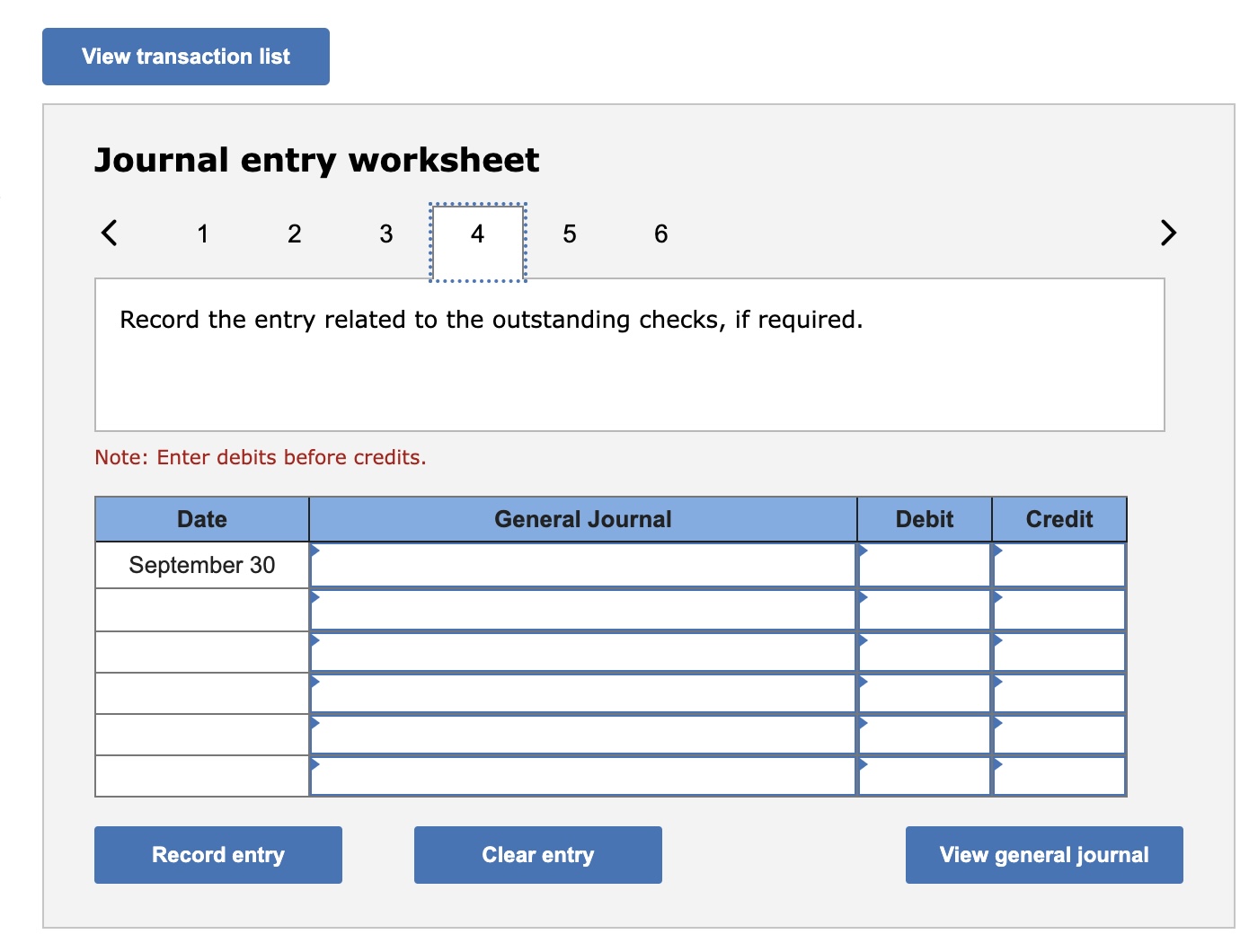The width and height of the screenshot is (1249, 952).
Task: Go to previous entry with left chevron
Action: (x=109, y=233)
